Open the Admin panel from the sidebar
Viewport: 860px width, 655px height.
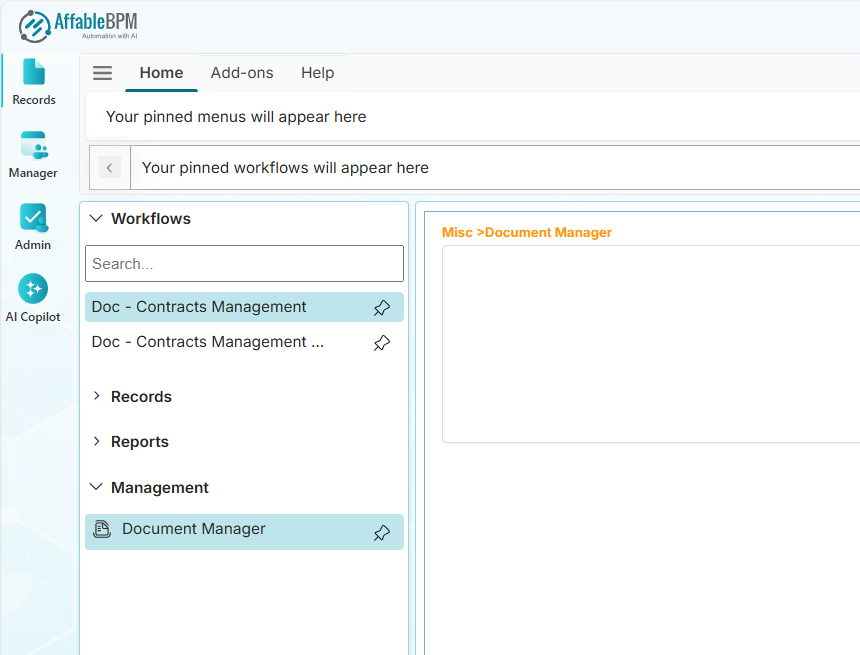point(34,226)
